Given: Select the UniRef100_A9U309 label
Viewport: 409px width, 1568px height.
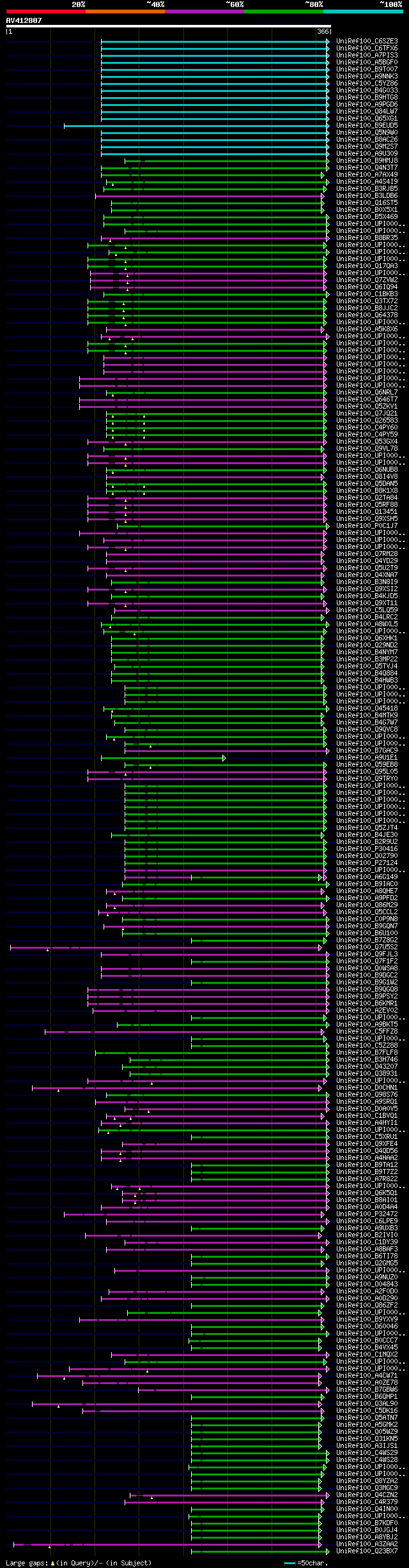Looking at the screenshot, I should (367, 154).
